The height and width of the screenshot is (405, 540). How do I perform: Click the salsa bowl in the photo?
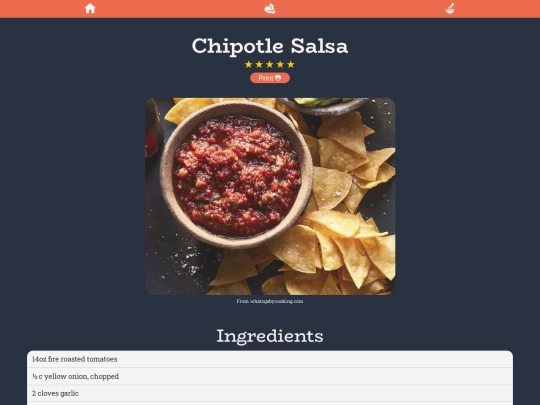point(236,175)
